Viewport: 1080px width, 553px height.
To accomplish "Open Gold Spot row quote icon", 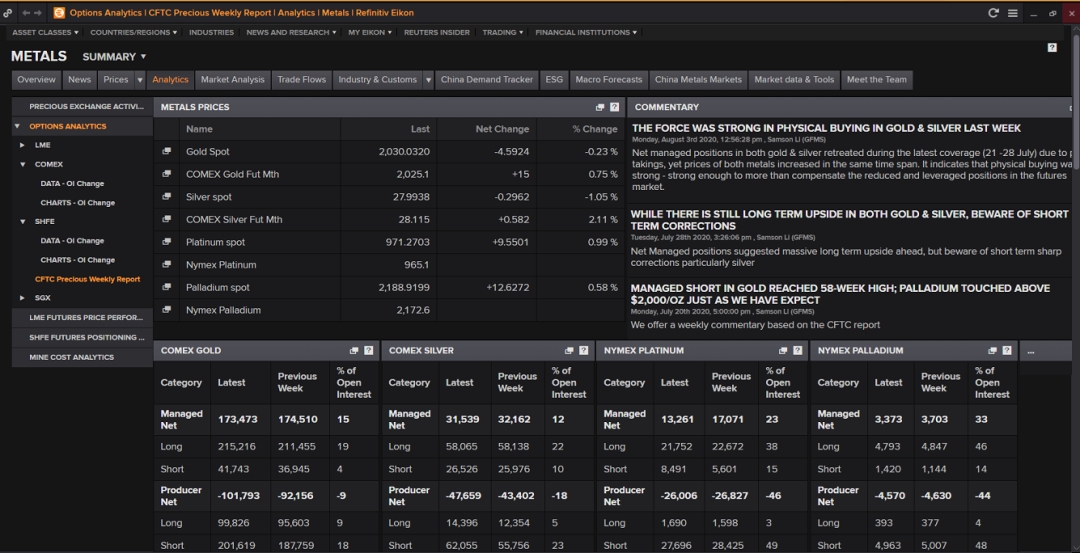I will [x=166, y=151].
